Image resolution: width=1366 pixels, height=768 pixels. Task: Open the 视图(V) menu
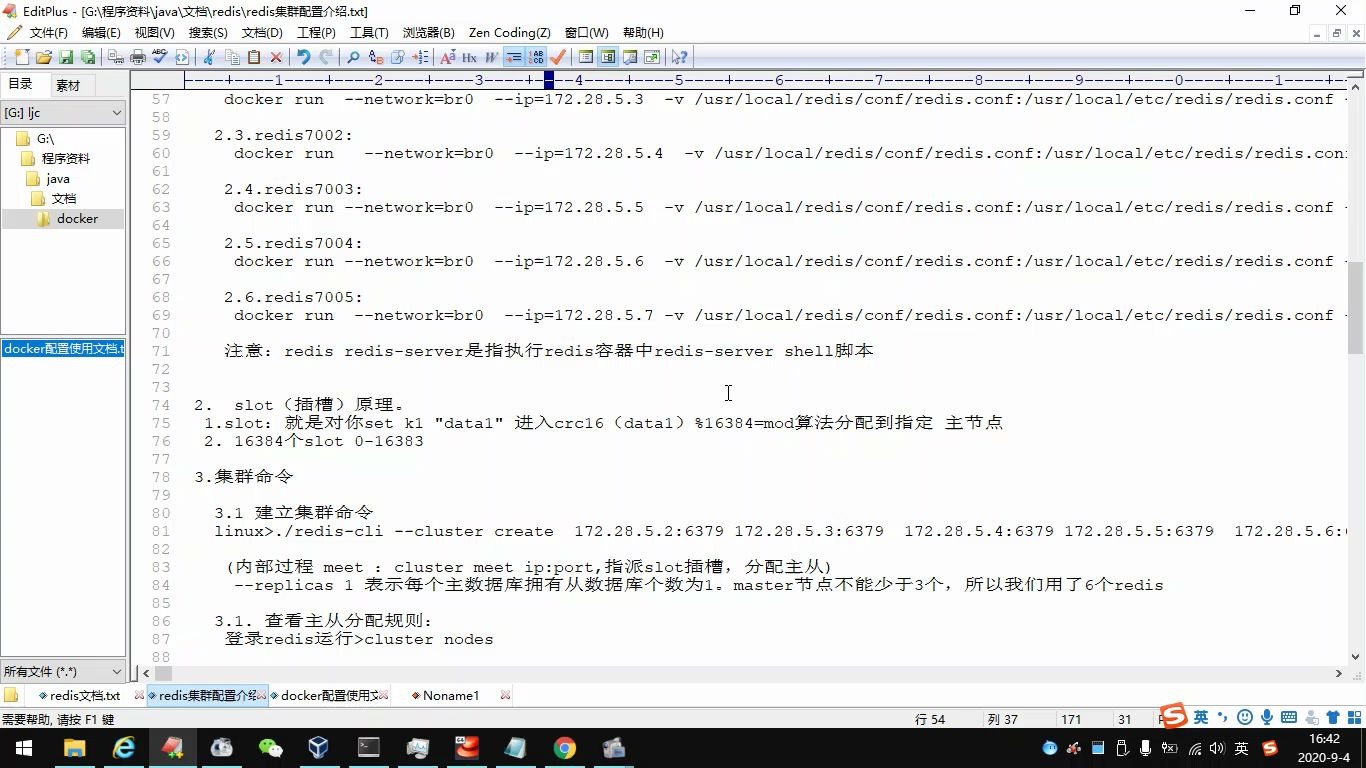tap(155, 33)
